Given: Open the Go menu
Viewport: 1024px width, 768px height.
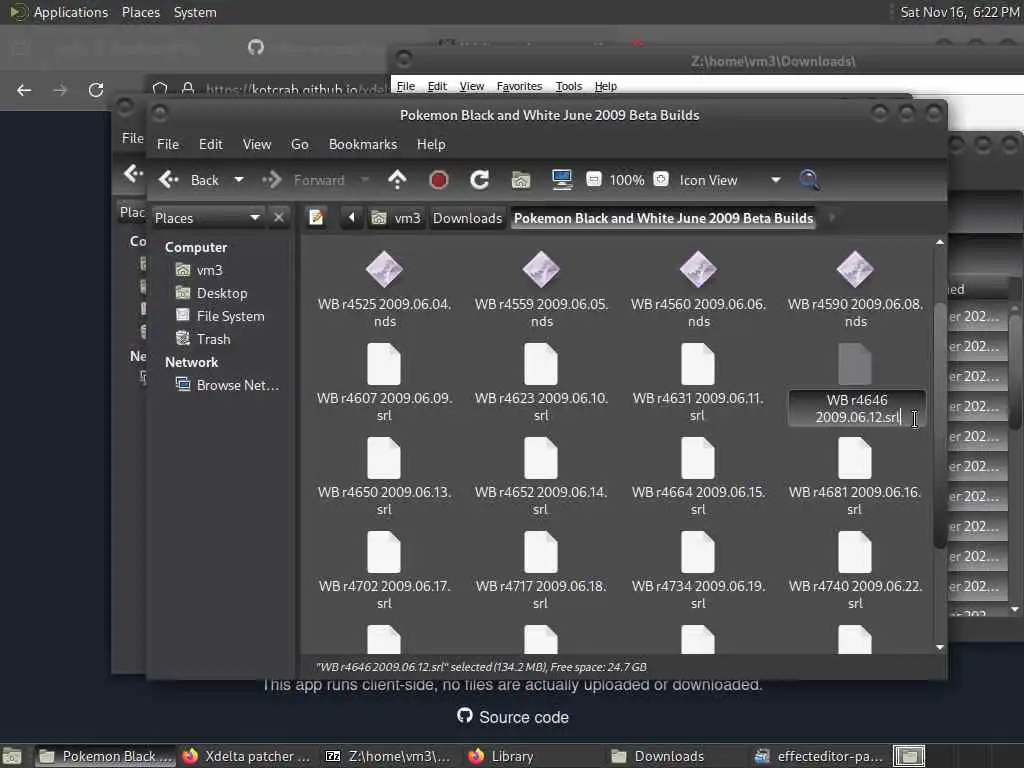Looking at the screenshot, I should tap(300, 144).
